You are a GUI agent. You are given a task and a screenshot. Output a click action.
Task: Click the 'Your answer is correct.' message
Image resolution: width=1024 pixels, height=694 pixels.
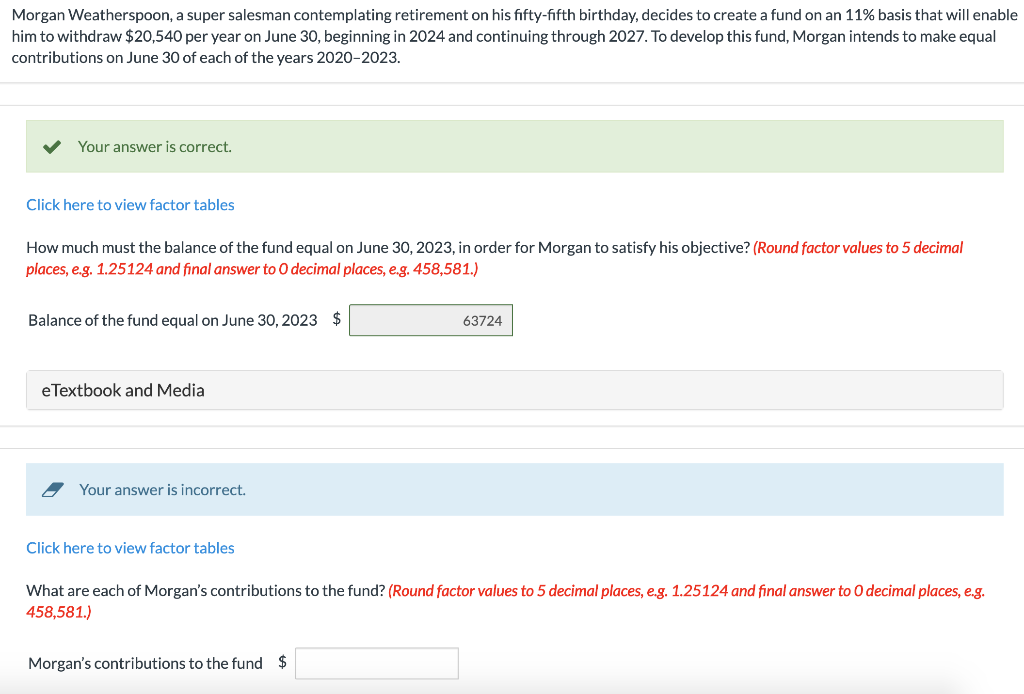point(155,147)
